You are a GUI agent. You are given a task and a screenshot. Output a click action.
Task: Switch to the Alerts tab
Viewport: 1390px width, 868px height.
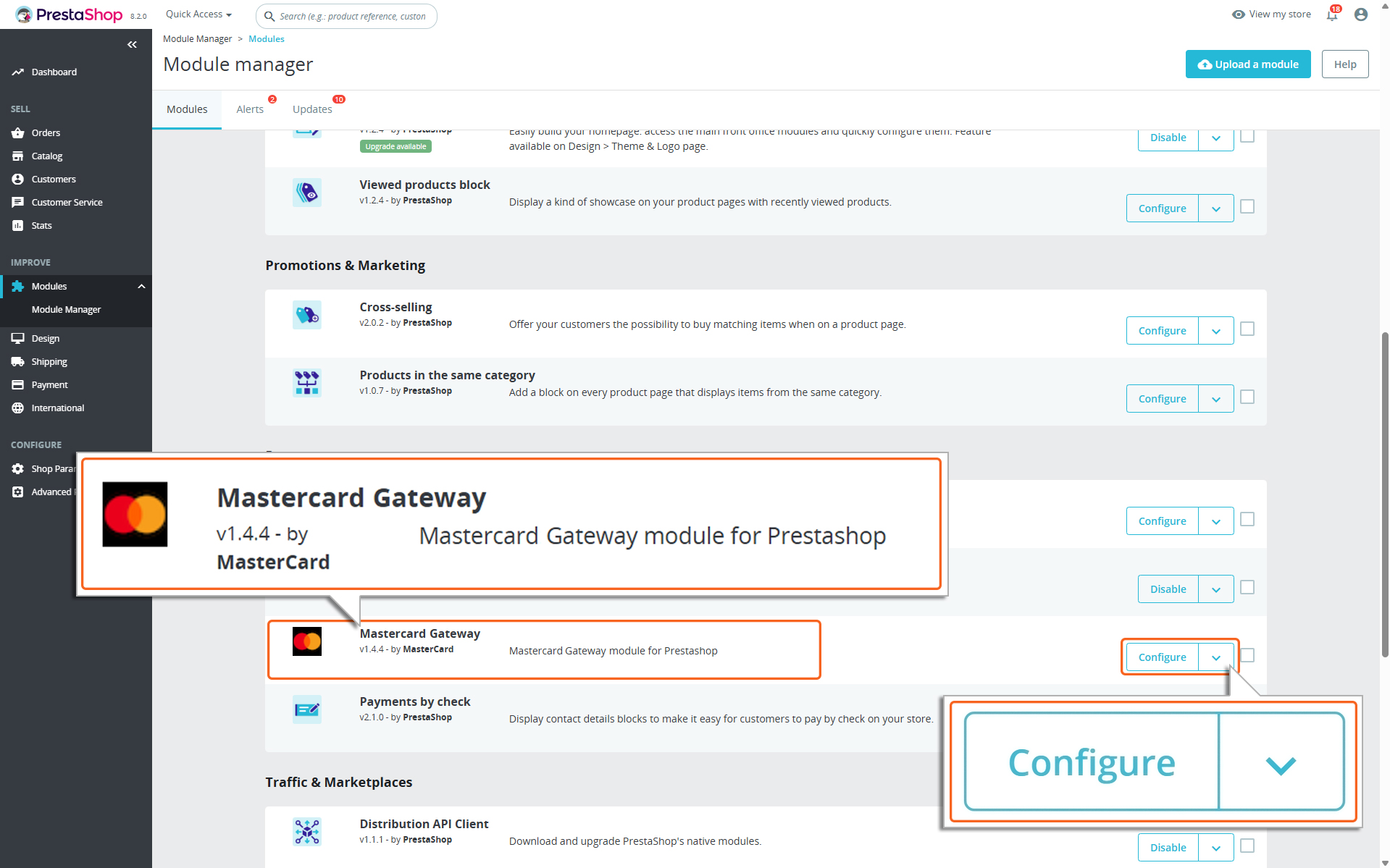[x=250, y=109]
